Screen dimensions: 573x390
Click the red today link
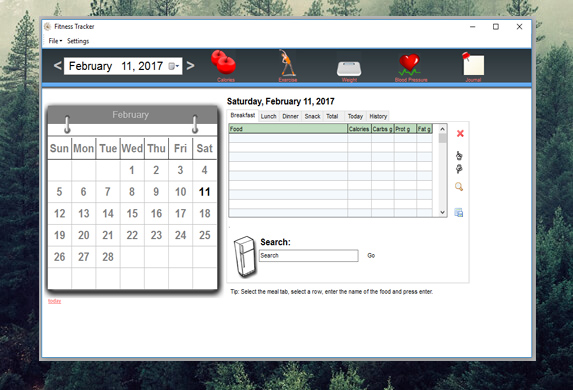point(54,301)
